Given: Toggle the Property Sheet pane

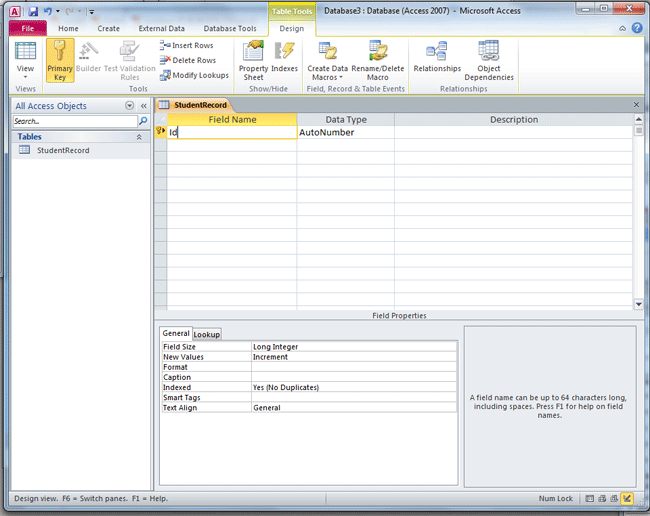Looking at the screenshot, I should click(x=253, y=61).
